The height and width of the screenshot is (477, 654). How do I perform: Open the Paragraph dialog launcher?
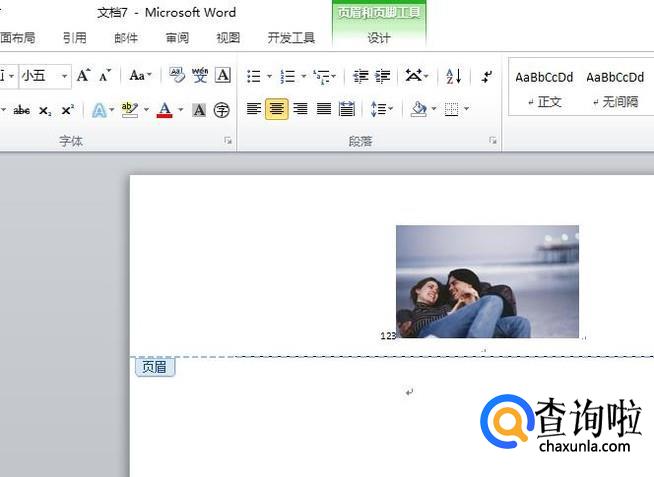[x=493, y=141]
